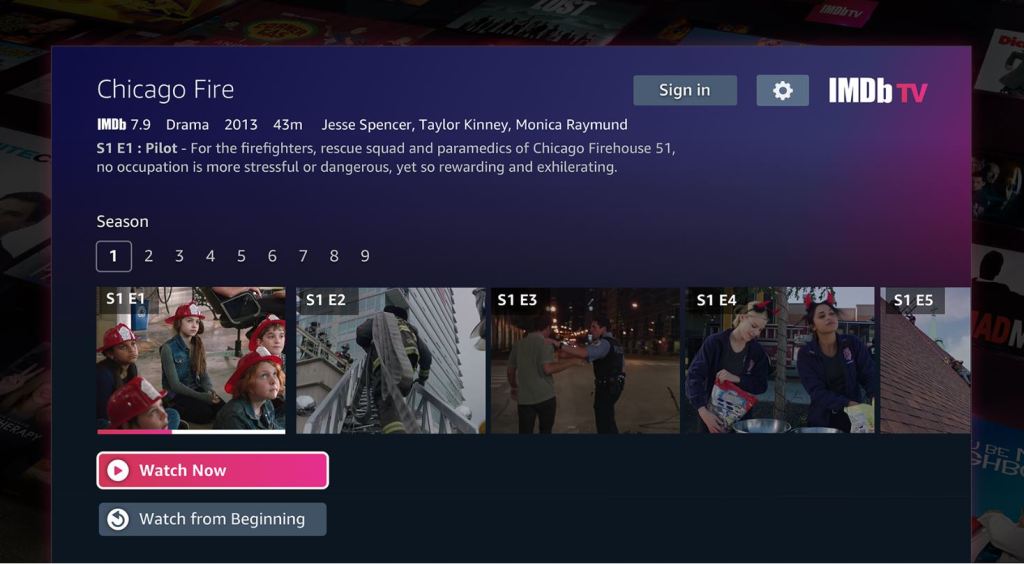Switch to season 3
Image resolution: width=1024 pixels, height=564 pixels.
click(179, 257)
